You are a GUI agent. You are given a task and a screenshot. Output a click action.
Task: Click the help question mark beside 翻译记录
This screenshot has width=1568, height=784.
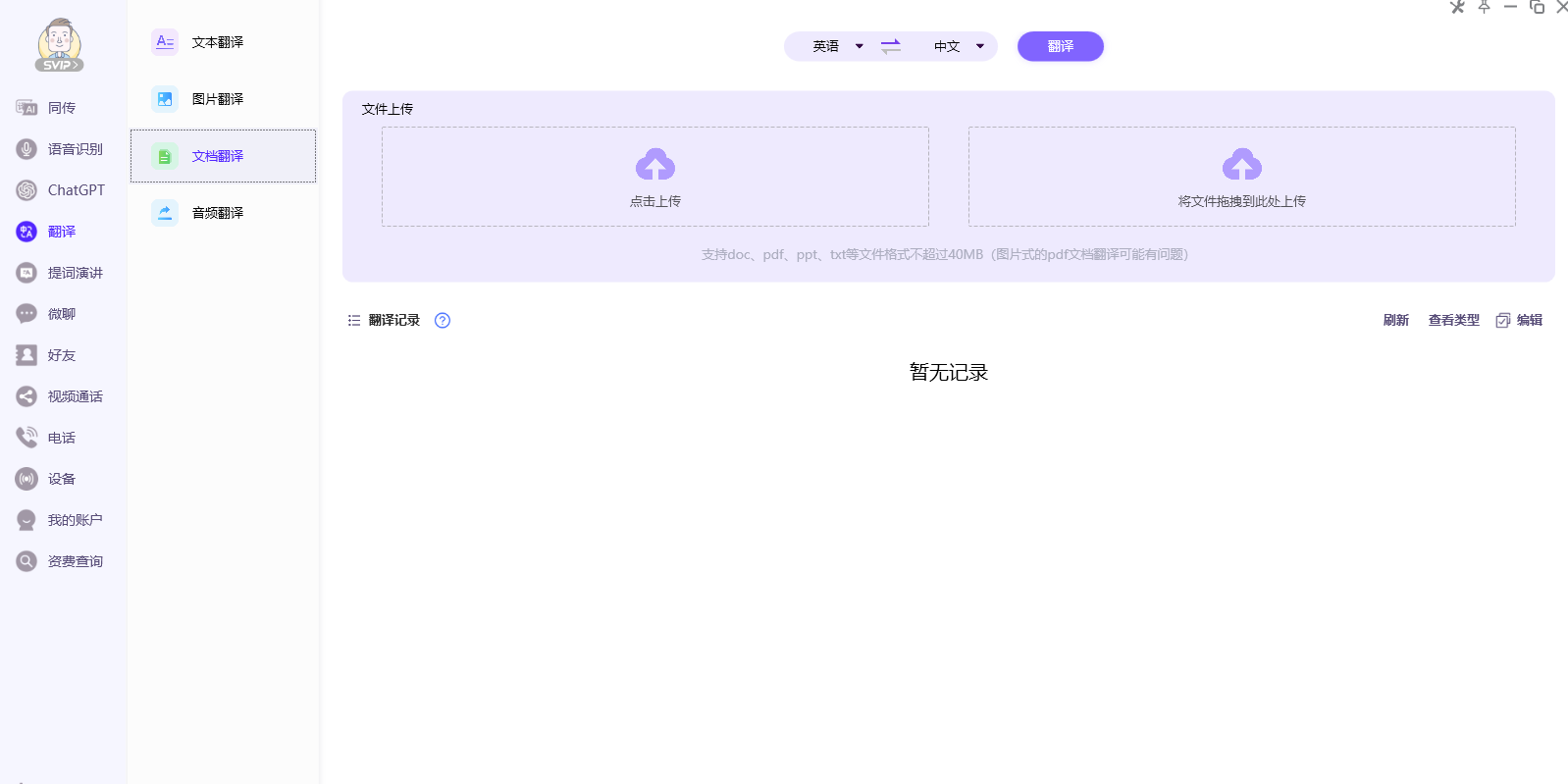(443, 320)
